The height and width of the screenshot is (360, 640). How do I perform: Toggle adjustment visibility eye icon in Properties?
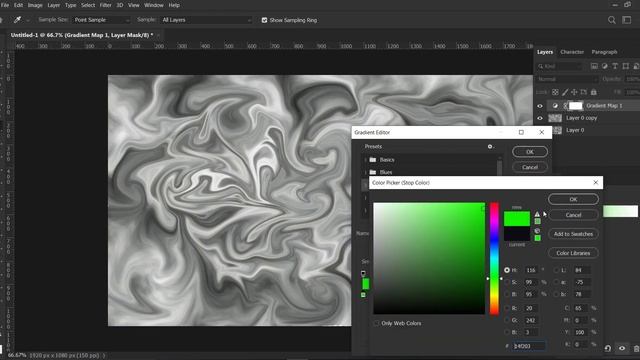tap(622, 348)
